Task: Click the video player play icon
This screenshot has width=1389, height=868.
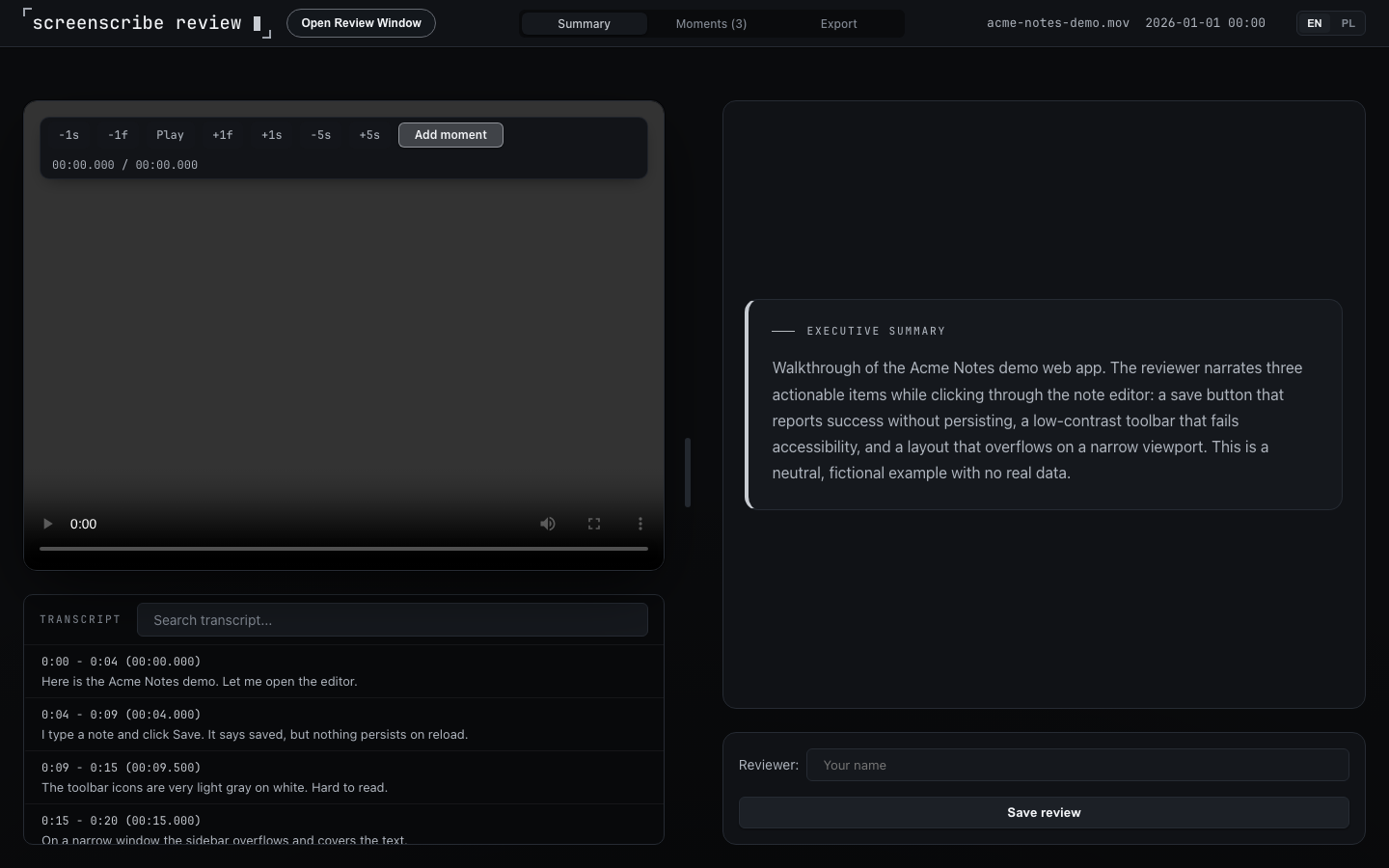Action: click(47, 524)
